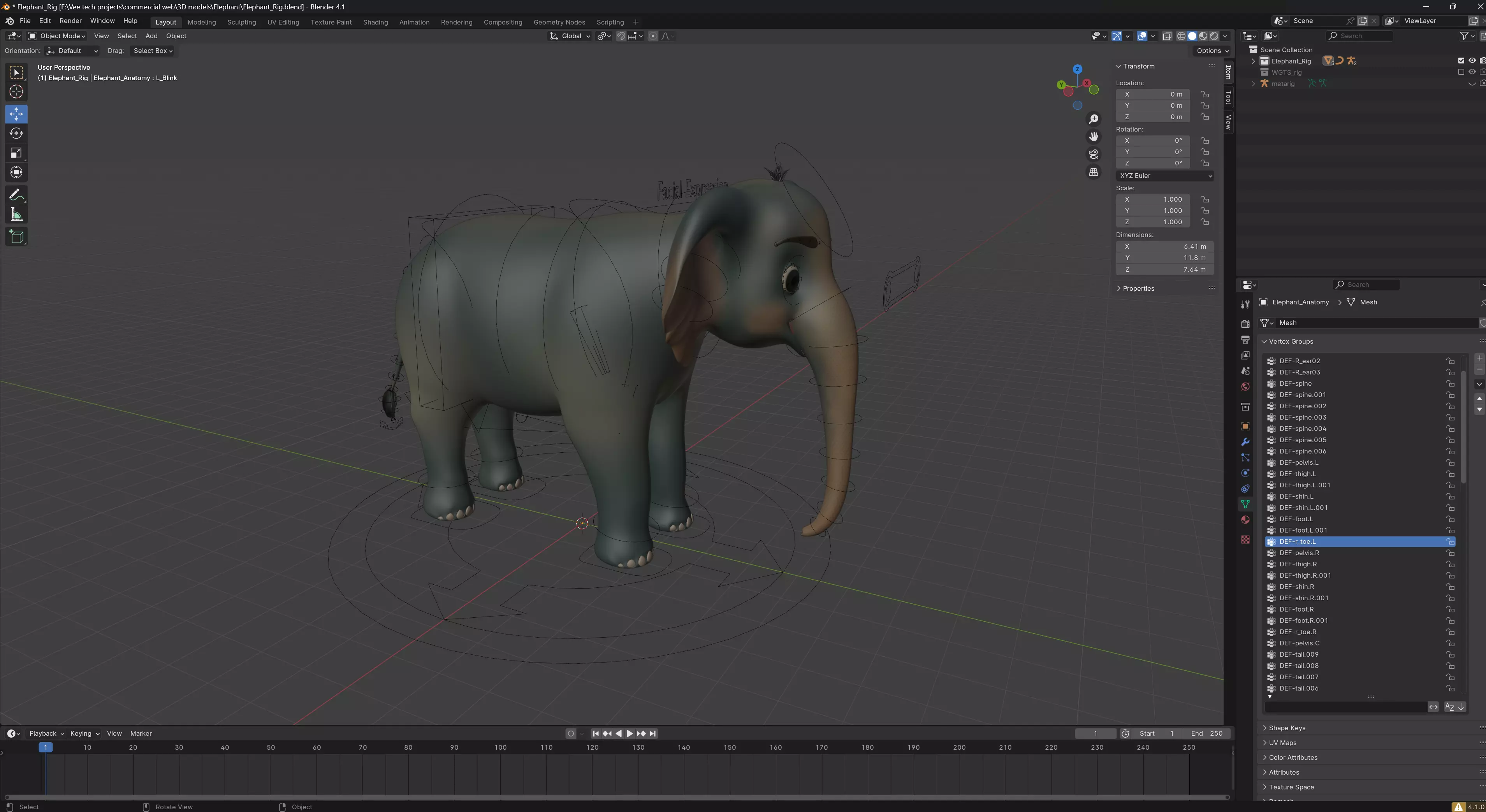Click the current frame number field

(1095, 734)
